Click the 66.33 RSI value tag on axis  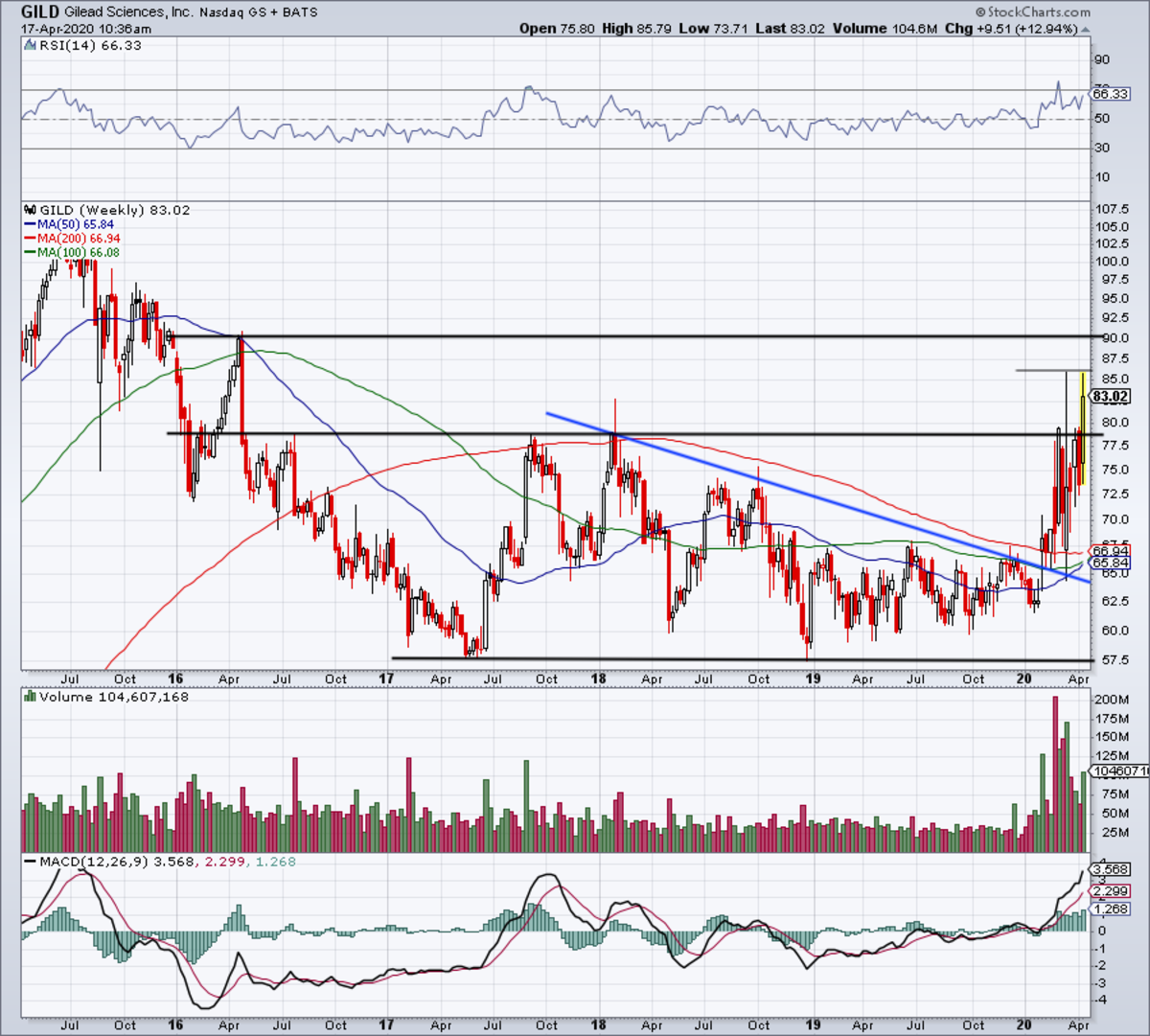1110,94
